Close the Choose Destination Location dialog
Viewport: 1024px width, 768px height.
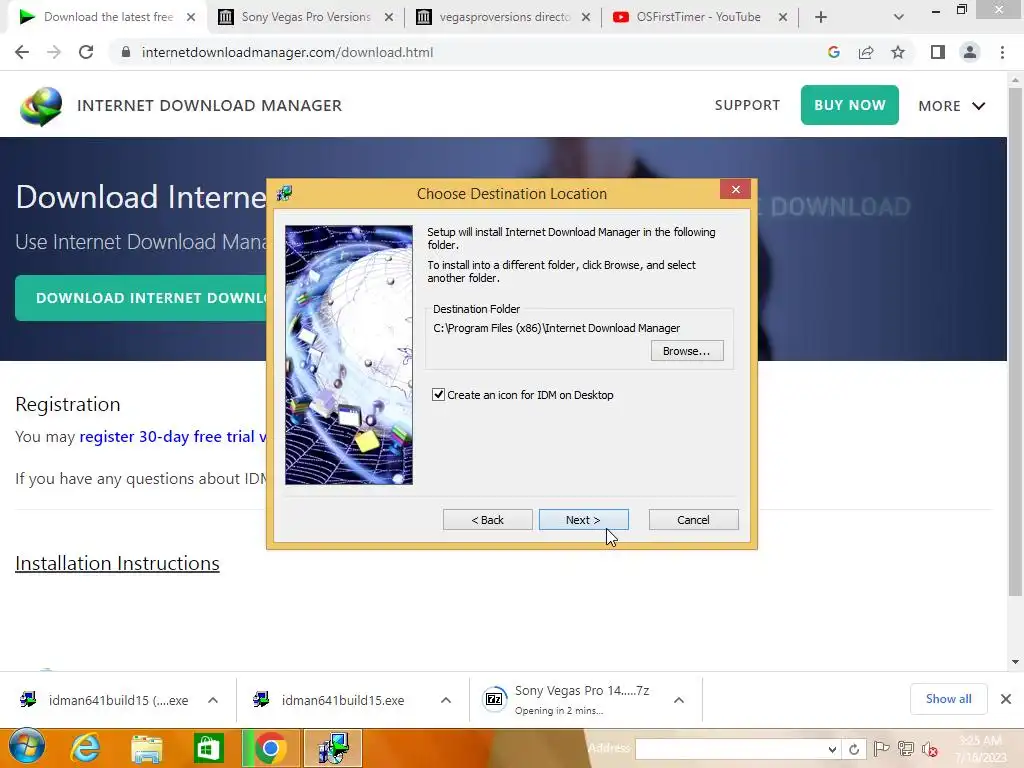[735, 189]
